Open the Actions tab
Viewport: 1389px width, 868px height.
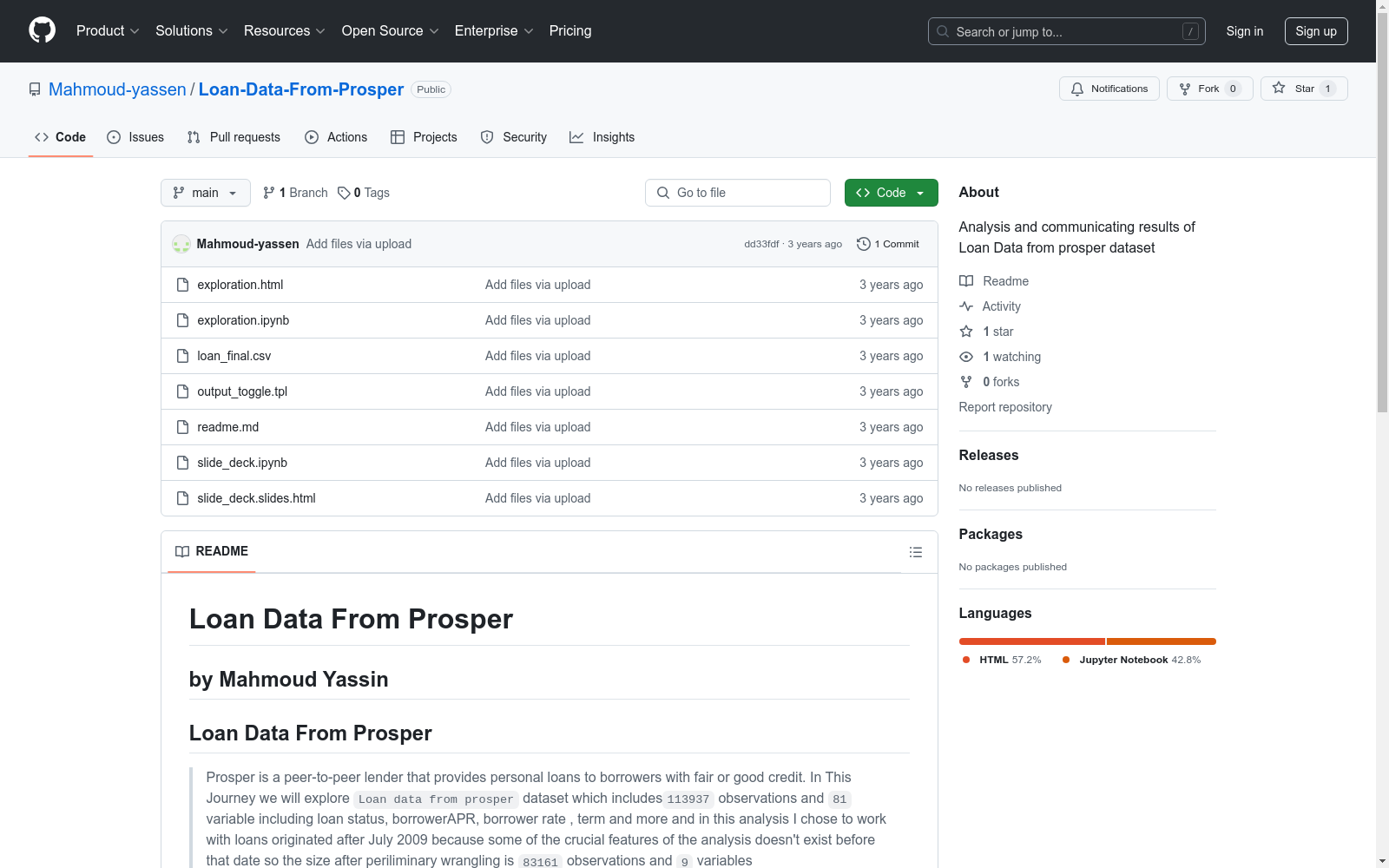point(336,137)
